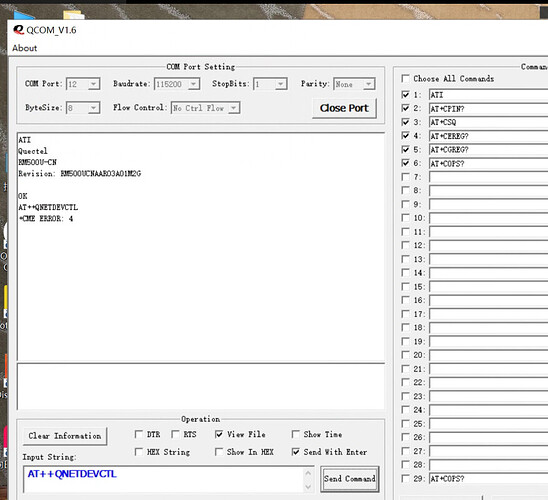548x500 pixels.
Task: Click the Close Port button
Action: tap(344, 108)
